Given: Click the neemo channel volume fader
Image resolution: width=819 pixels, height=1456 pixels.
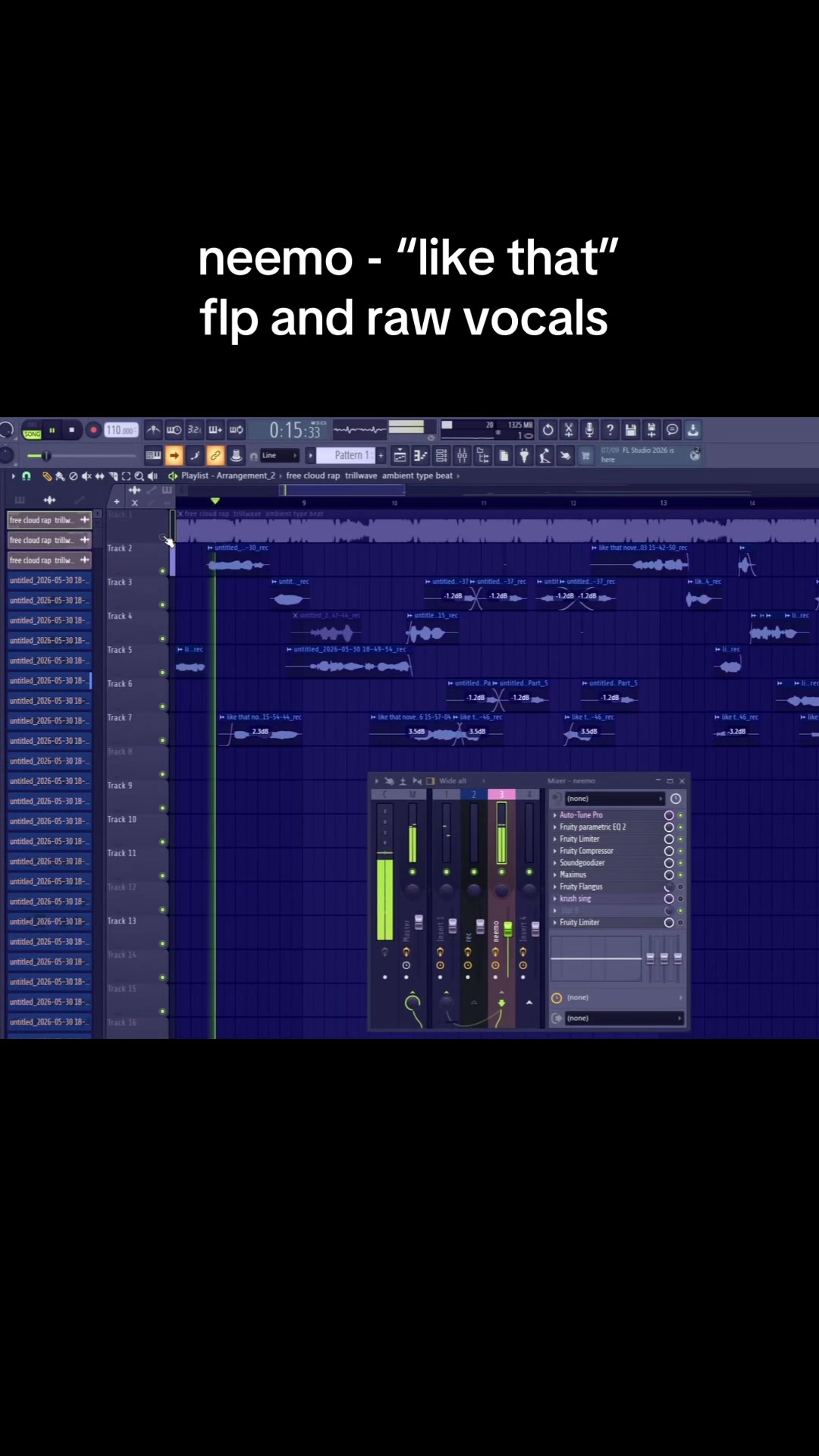Looking at the screenshot, I should tap(508, 929).
